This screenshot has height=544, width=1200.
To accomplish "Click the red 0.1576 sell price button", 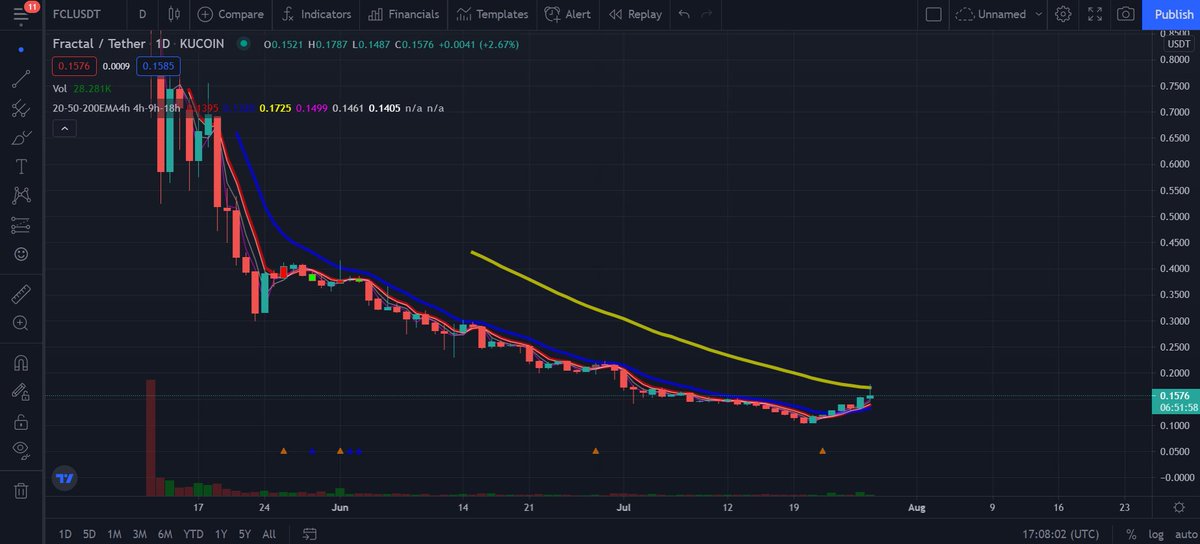I will click(x=75, y=66).
